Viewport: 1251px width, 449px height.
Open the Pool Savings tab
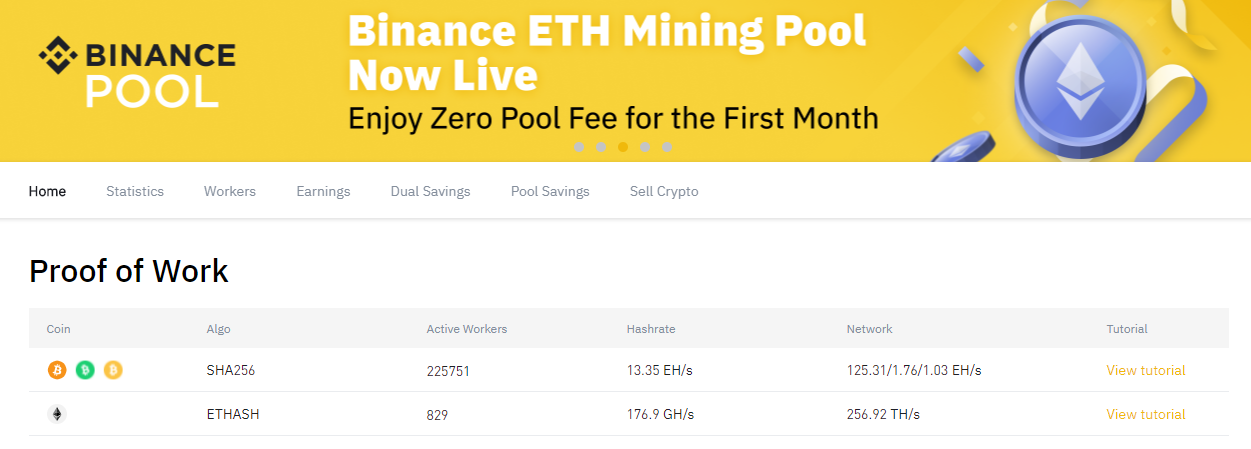click(550, 191)
